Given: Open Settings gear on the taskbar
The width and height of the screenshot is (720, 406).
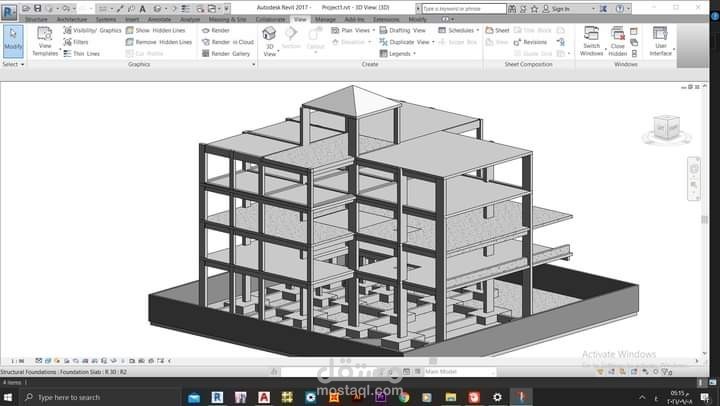Looking at the screenshot, I should coord(497,397).
